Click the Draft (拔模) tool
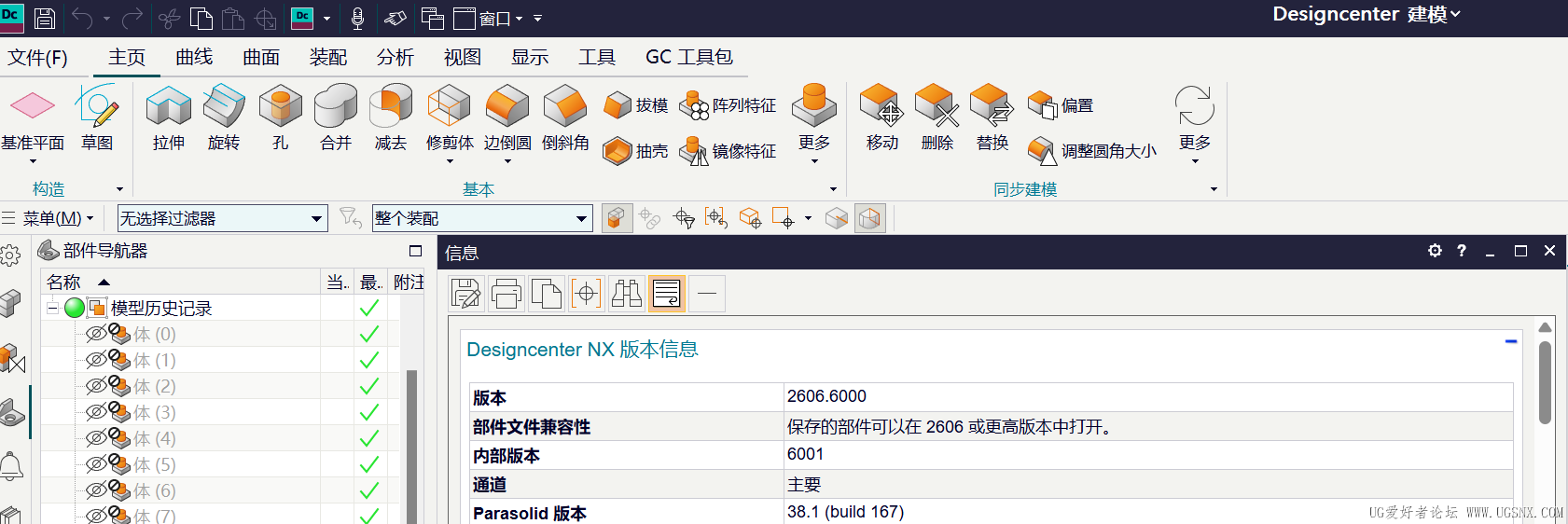 click(636, 105)
